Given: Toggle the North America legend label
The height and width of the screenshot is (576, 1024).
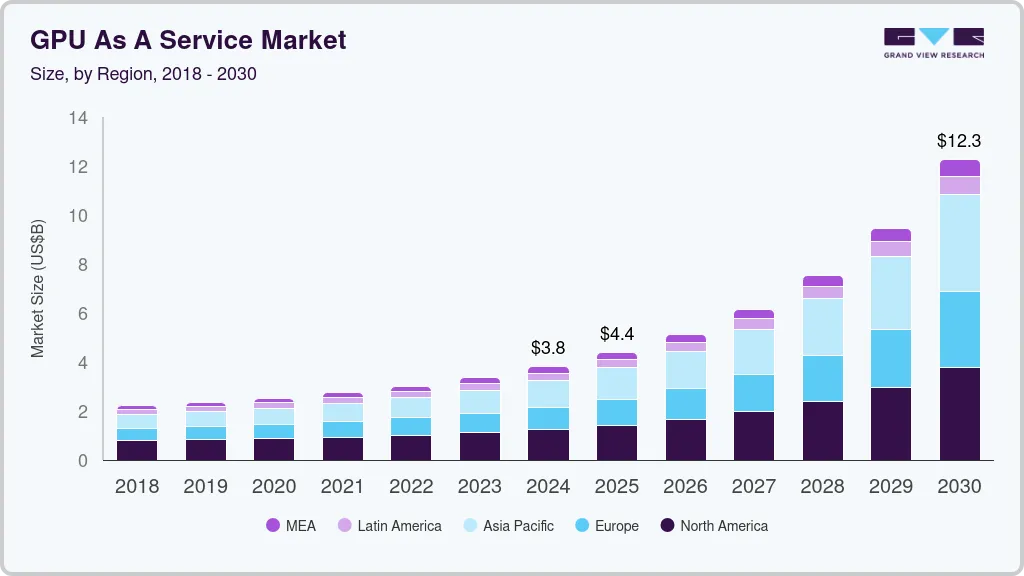Looking at the screenshot, I should [724, 525].
